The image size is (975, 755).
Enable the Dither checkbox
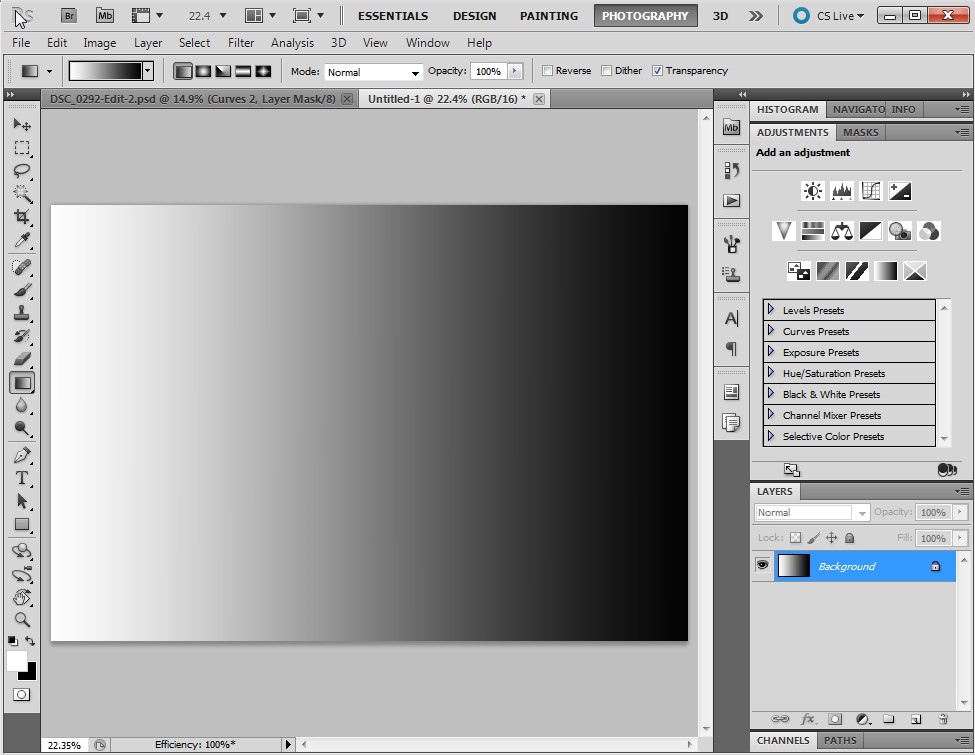tap(607, 71)
